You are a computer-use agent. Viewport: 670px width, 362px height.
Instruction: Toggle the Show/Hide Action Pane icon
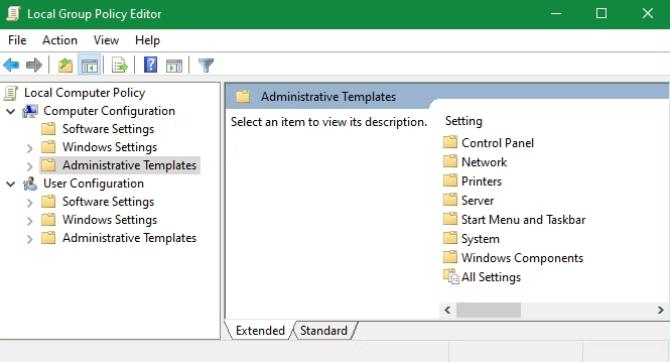(x=174, y=66)
